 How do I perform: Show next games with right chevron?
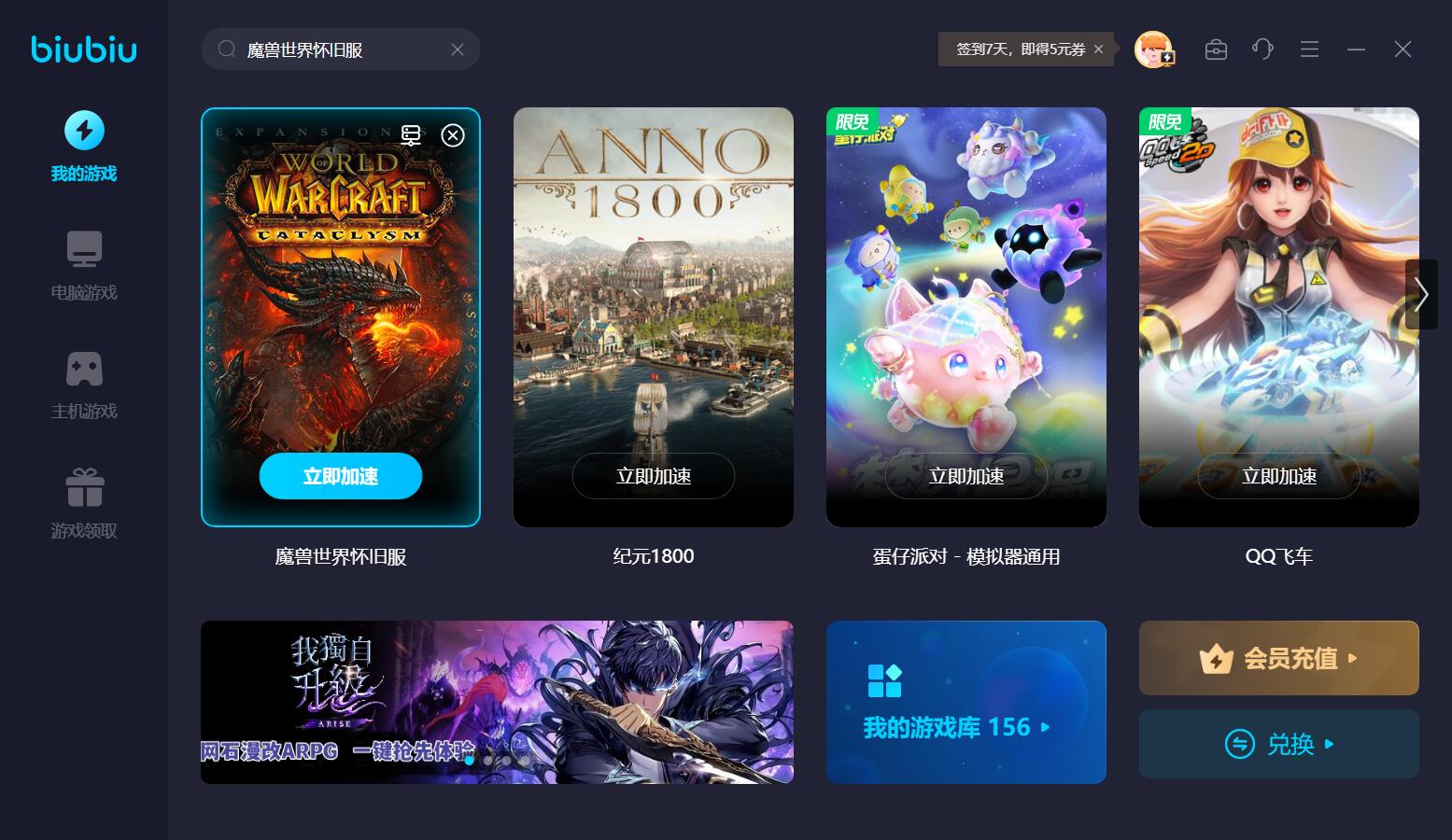coord(1421,294)
